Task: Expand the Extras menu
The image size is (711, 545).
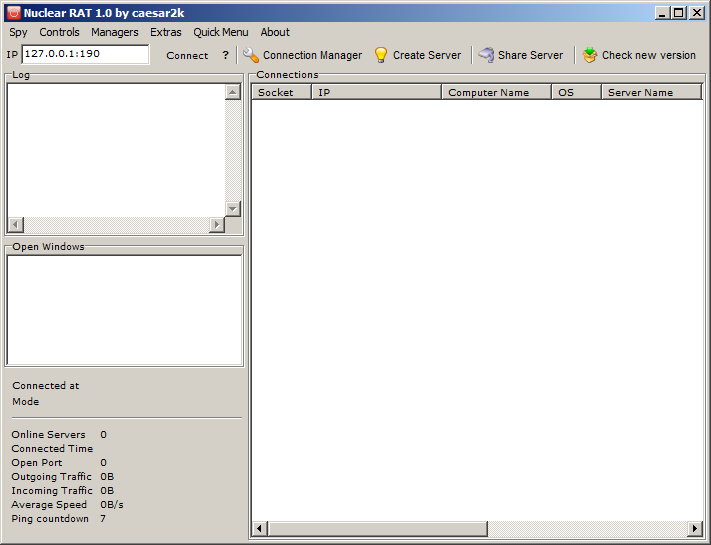Action: [x=166, y=32]
